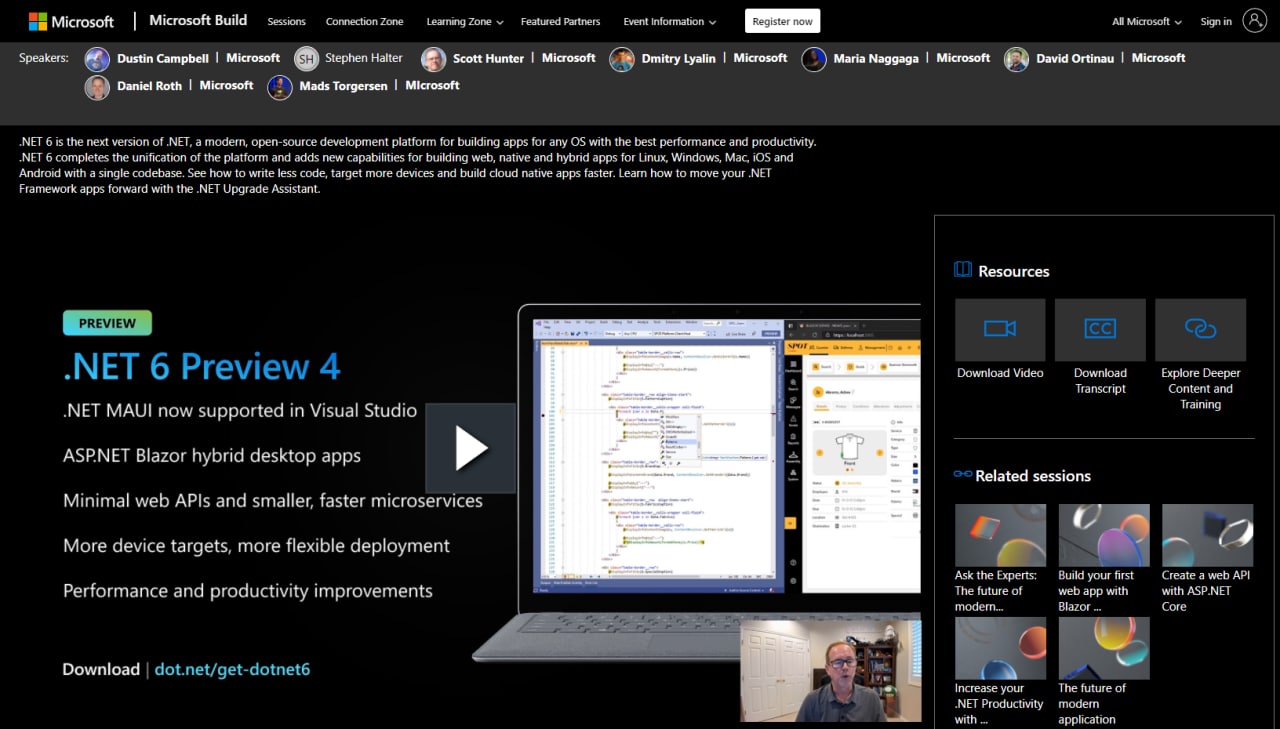1280x729 pixels.
Task: Click the Download Transcript CC icon
Action: click(x=1100, y=329)
